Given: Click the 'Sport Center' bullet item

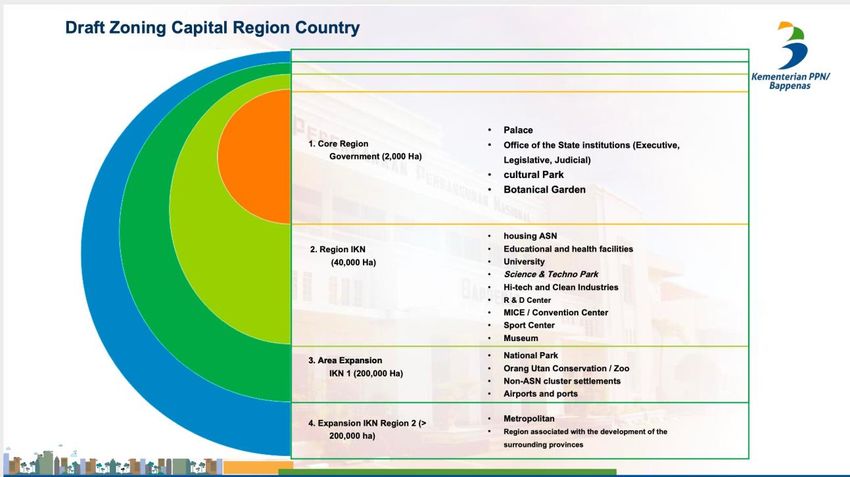Looking at the screenshot, I should [x=529, y=325].
